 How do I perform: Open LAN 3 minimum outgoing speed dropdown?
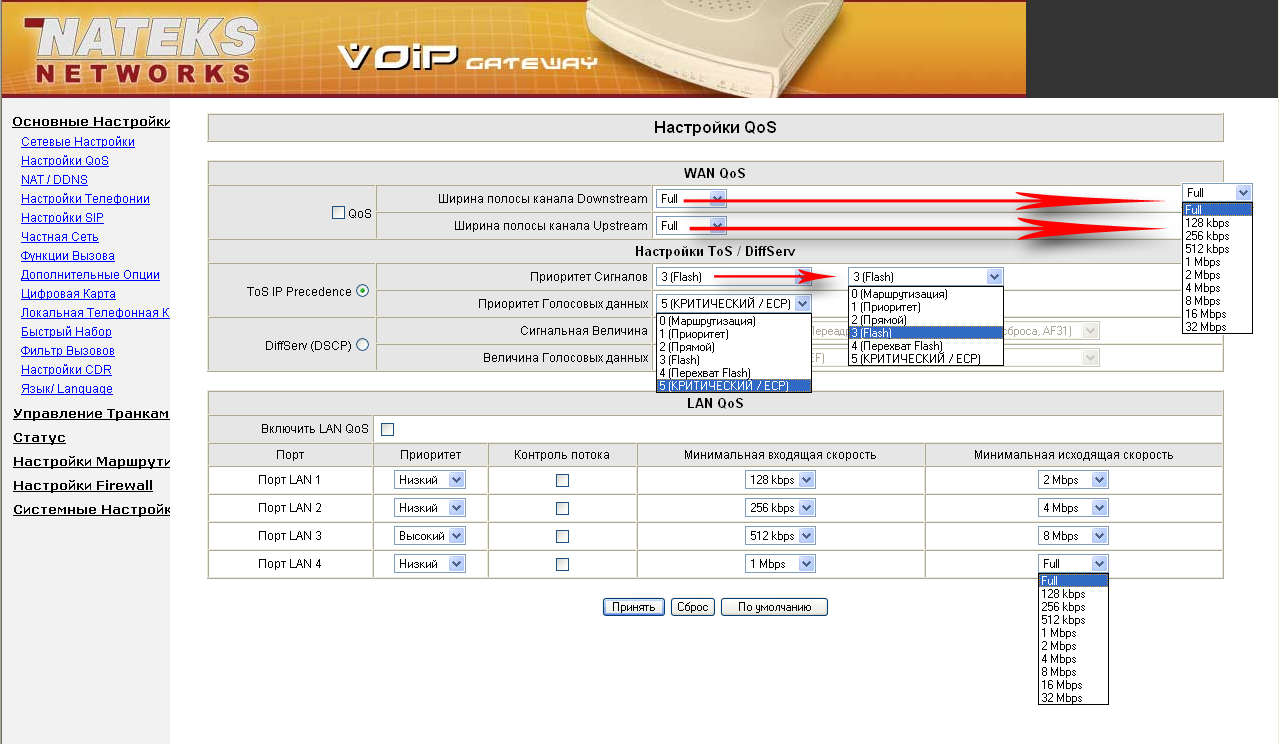1074,536
